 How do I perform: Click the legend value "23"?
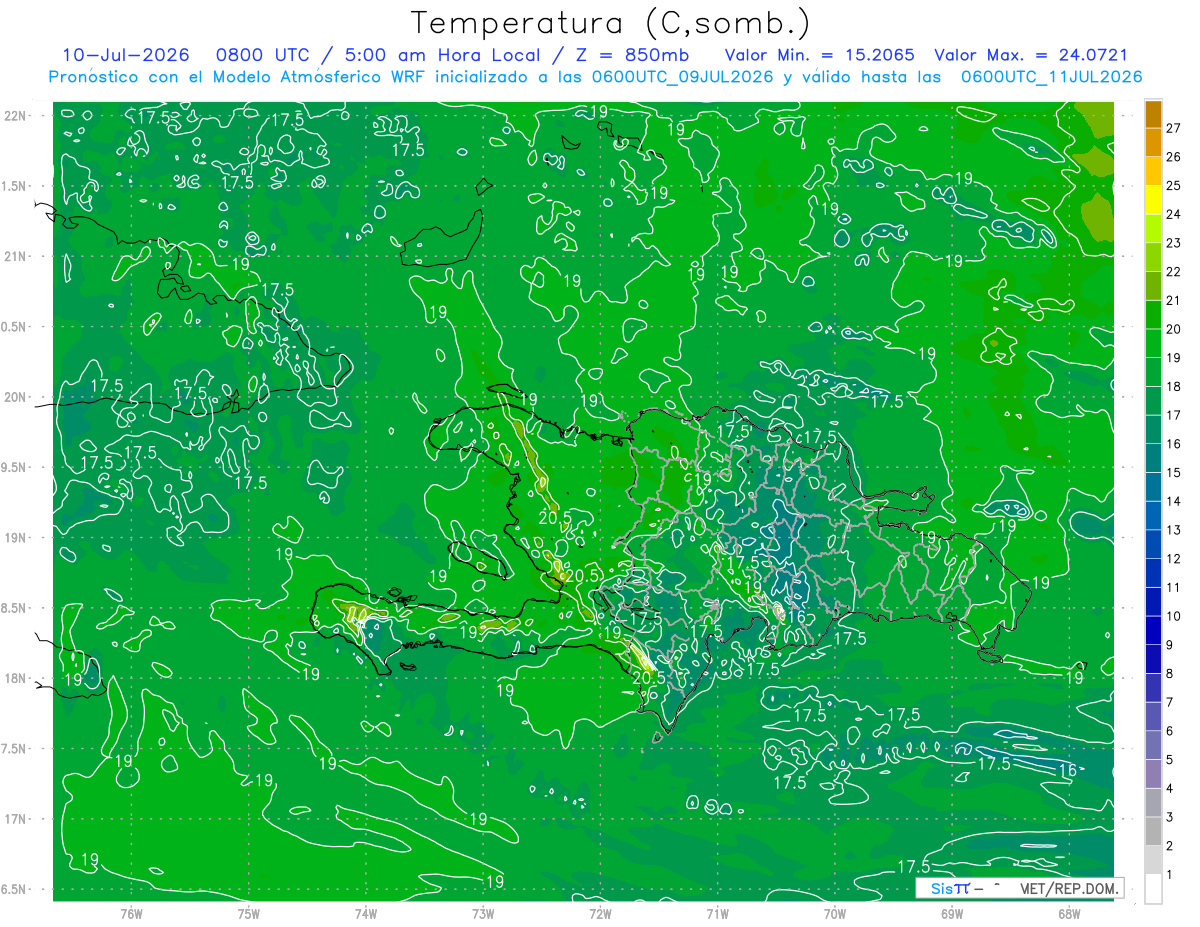point(1174,243)
